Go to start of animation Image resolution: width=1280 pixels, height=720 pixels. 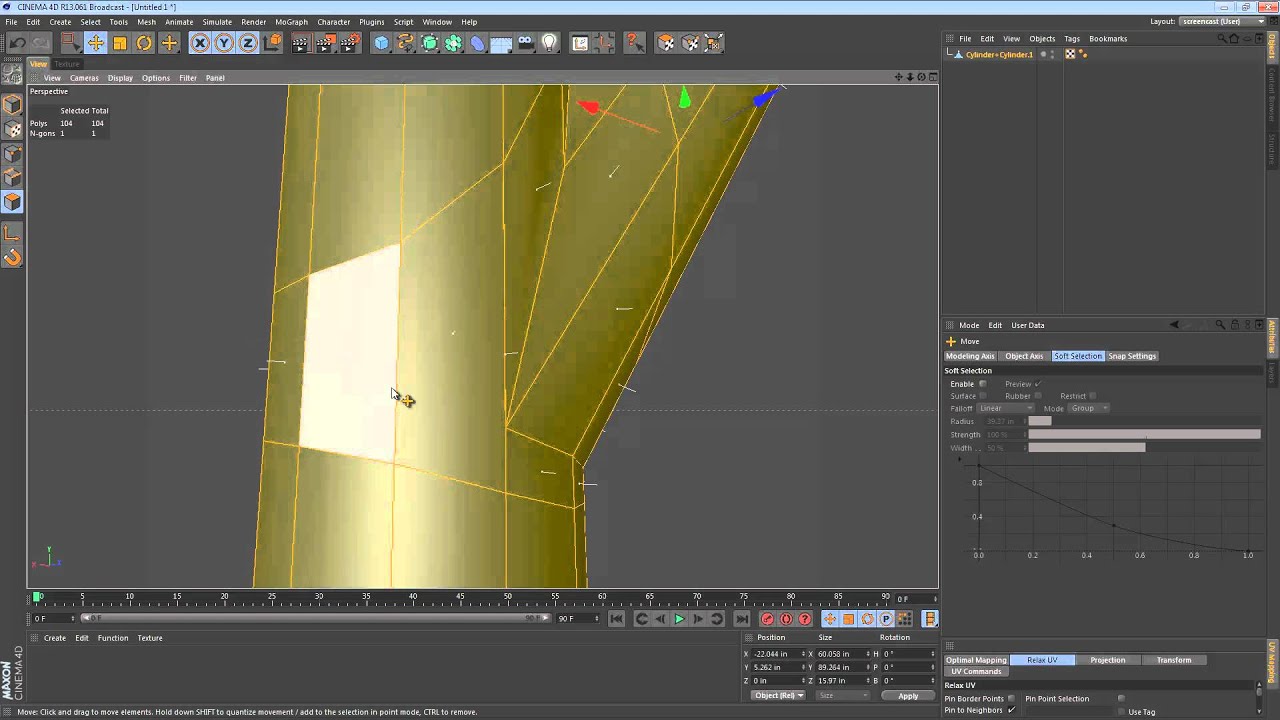click(x=616, y=619)
